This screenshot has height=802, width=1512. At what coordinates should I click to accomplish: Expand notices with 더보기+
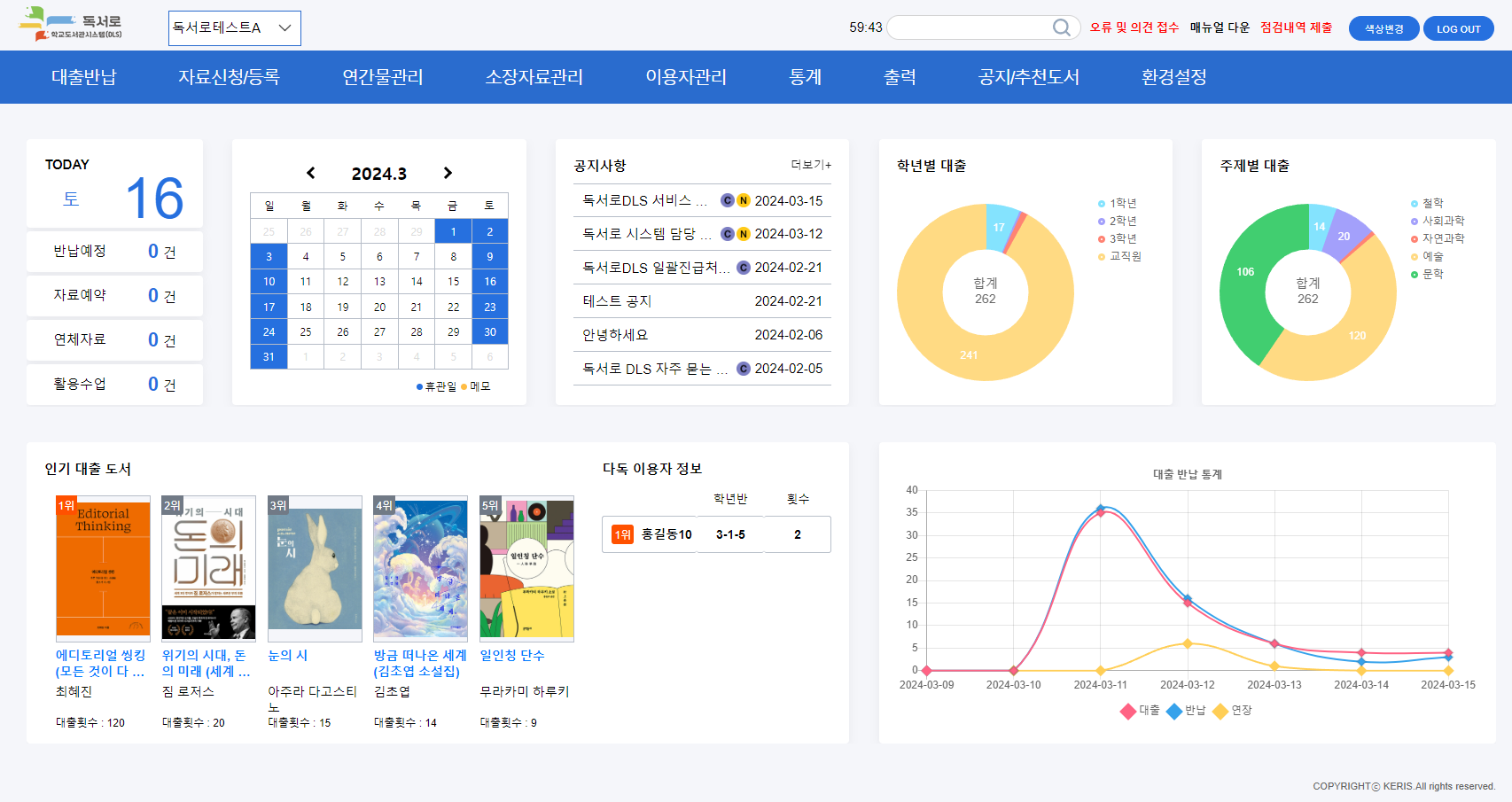(x=810, y=165)
